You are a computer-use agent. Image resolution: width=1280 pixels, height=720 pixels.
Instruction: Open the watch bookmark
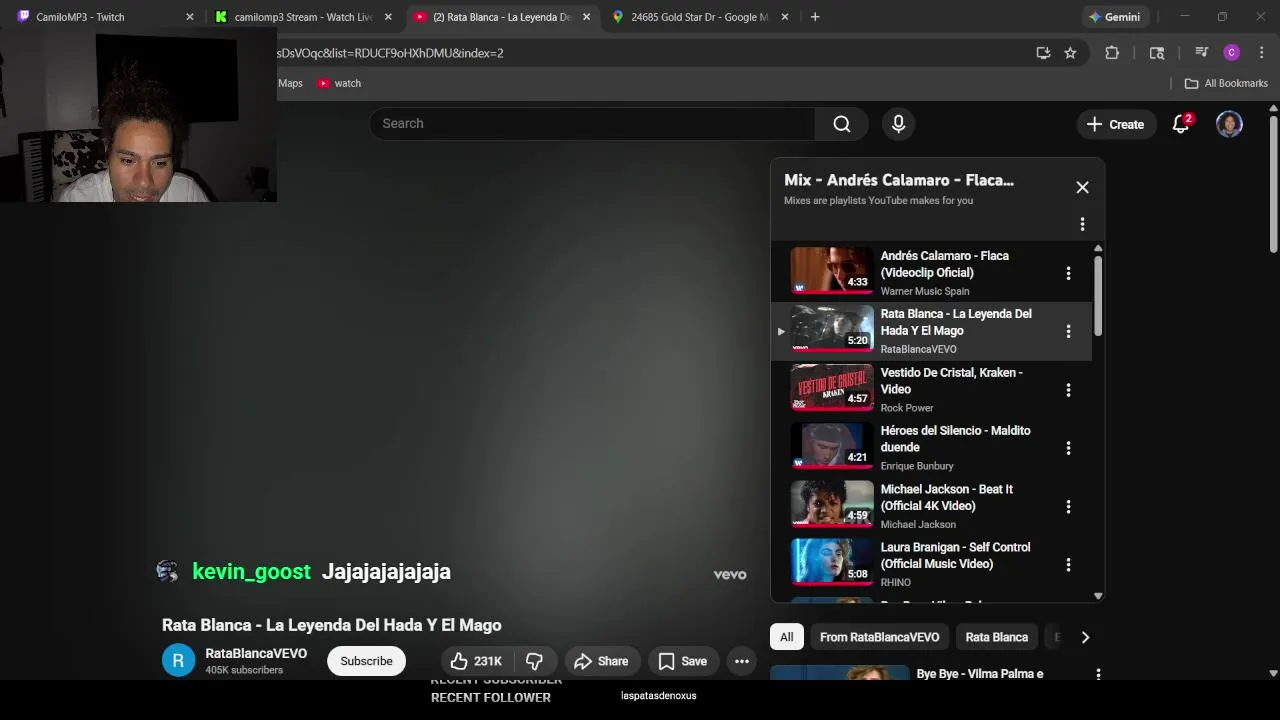point(339,83)
